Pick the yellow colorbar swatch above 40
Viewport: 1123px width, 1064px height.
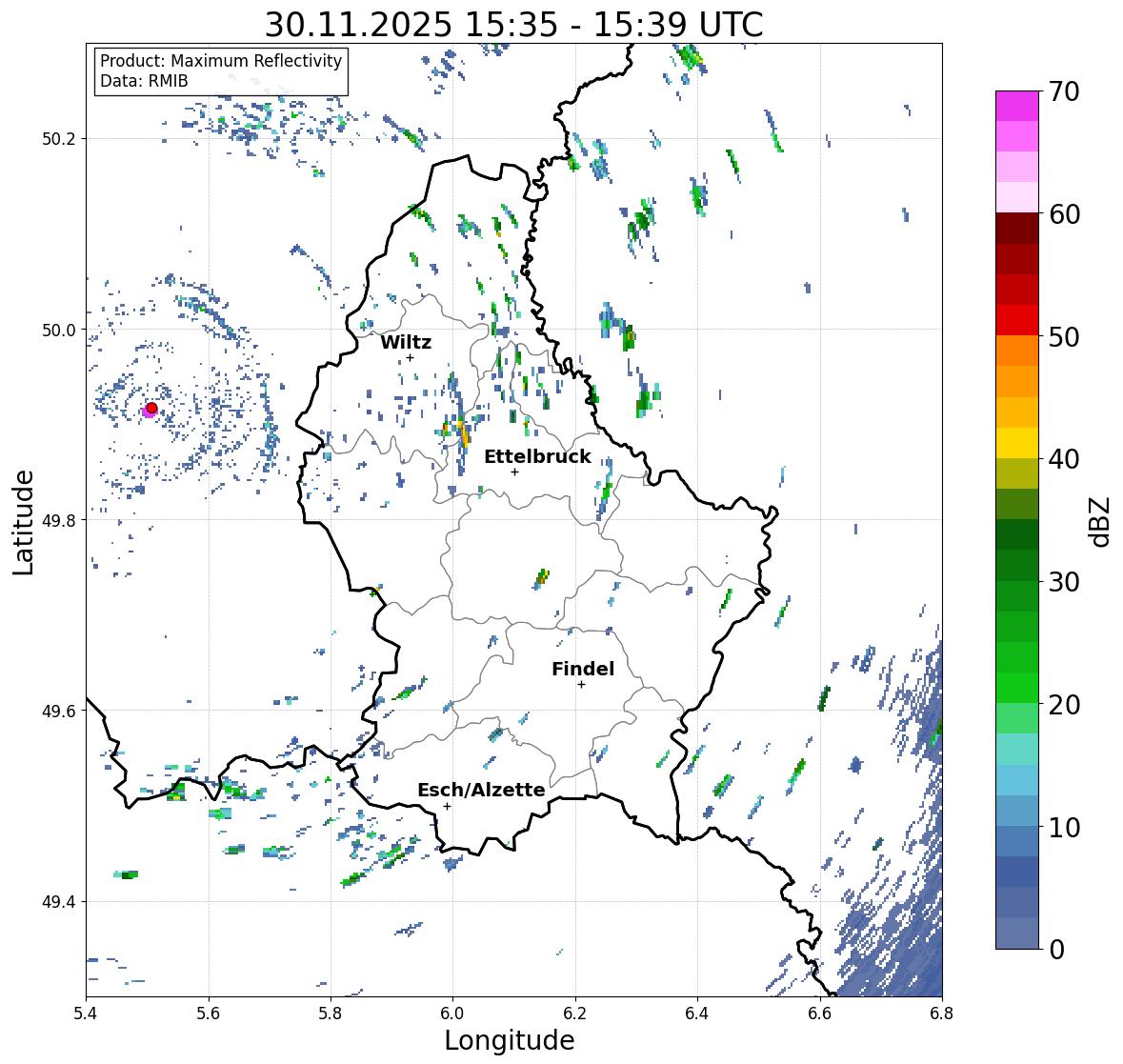point(1017,443)
